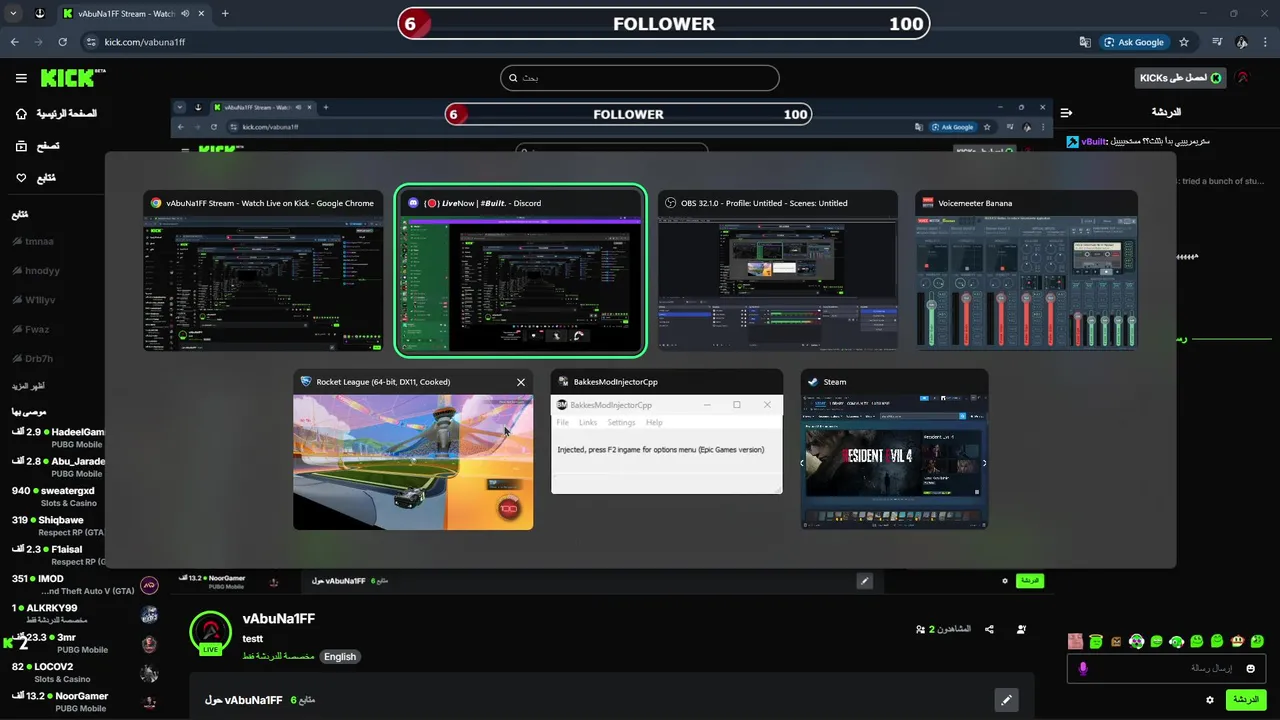
Task: Expand the أظهر المزيد show more list
Action: (28, 386)
